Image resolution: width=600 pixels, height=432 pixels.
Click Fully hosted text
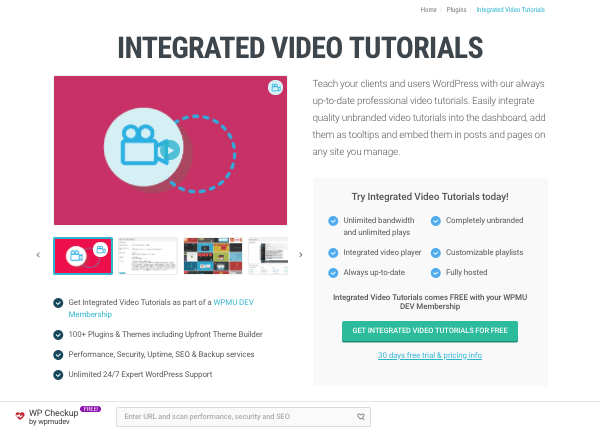pos(466,272)
